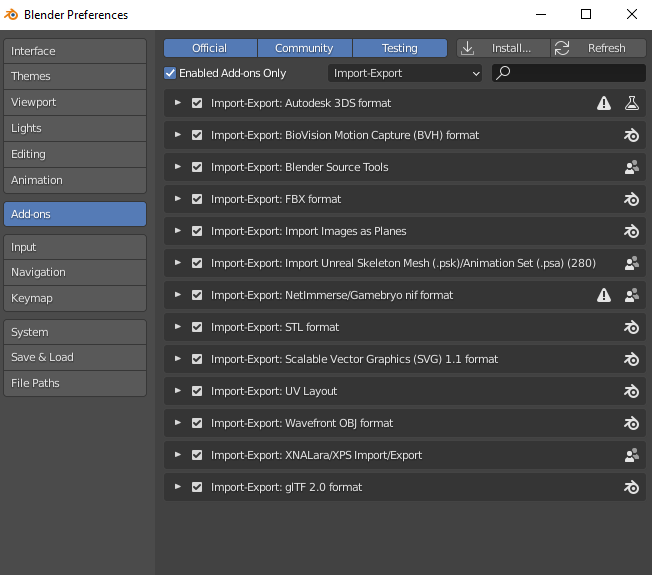Toggle the Community support level filter
The image size is (652, 575).
pyautogui.click(x=304, y=48)
